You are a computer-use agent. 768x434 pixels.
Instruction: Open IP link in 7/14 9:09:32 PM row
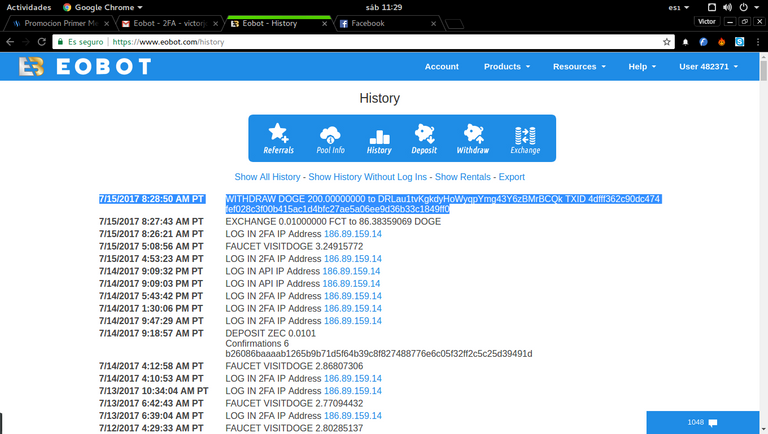tap(351, 271)
